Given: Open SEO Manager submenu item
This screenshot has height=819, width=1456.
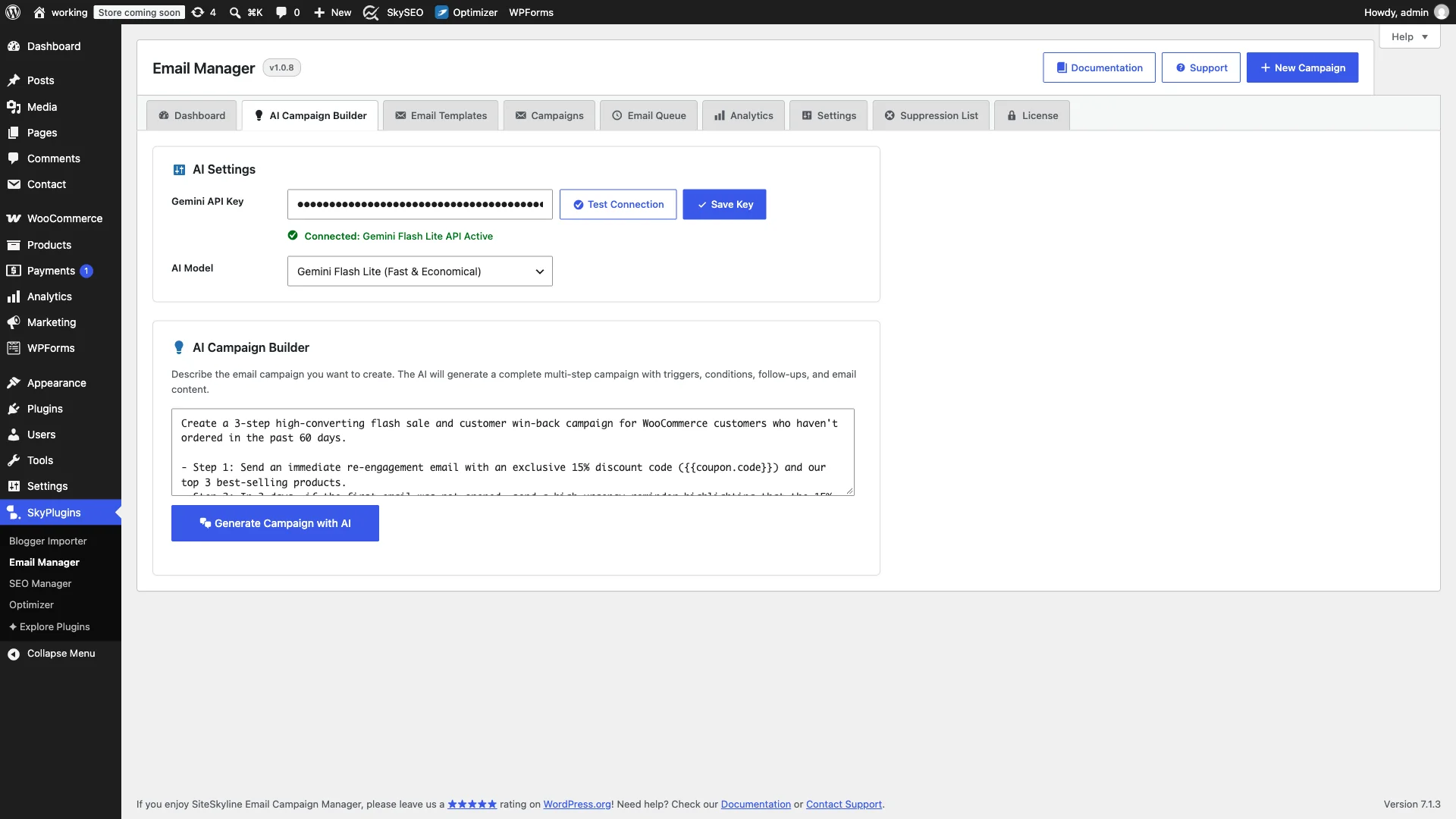Looking at the screenshot, I should tap(40, 583).
